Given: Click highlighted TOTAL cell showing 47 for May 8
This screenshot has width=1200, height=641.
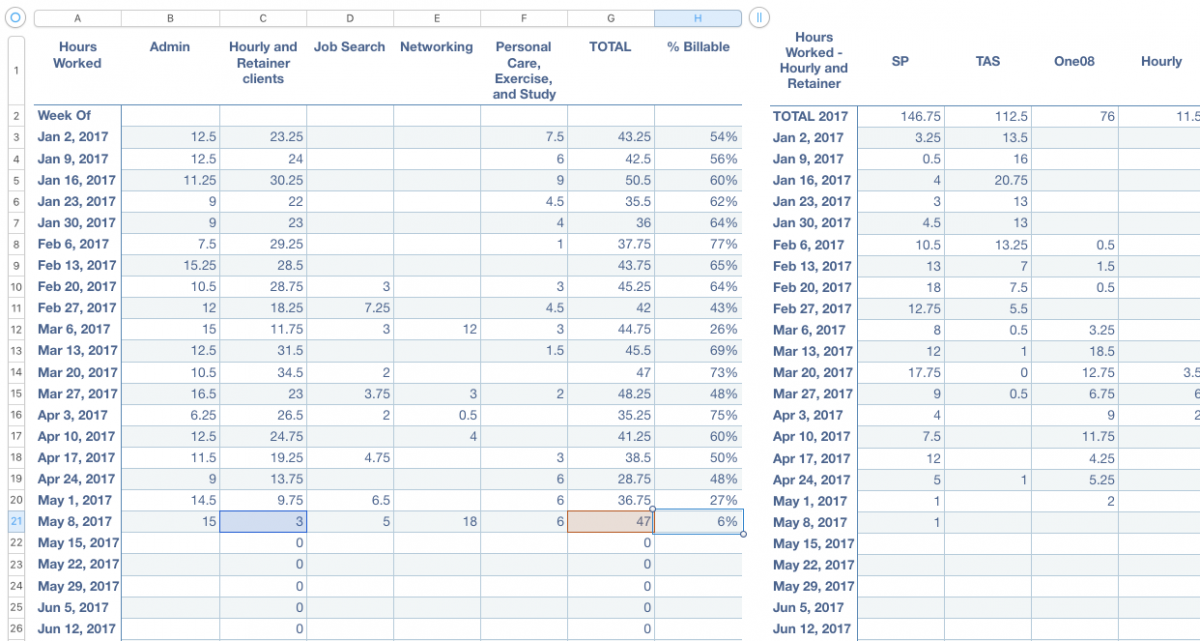Looking at the screenshot, I should coord(611,521).
